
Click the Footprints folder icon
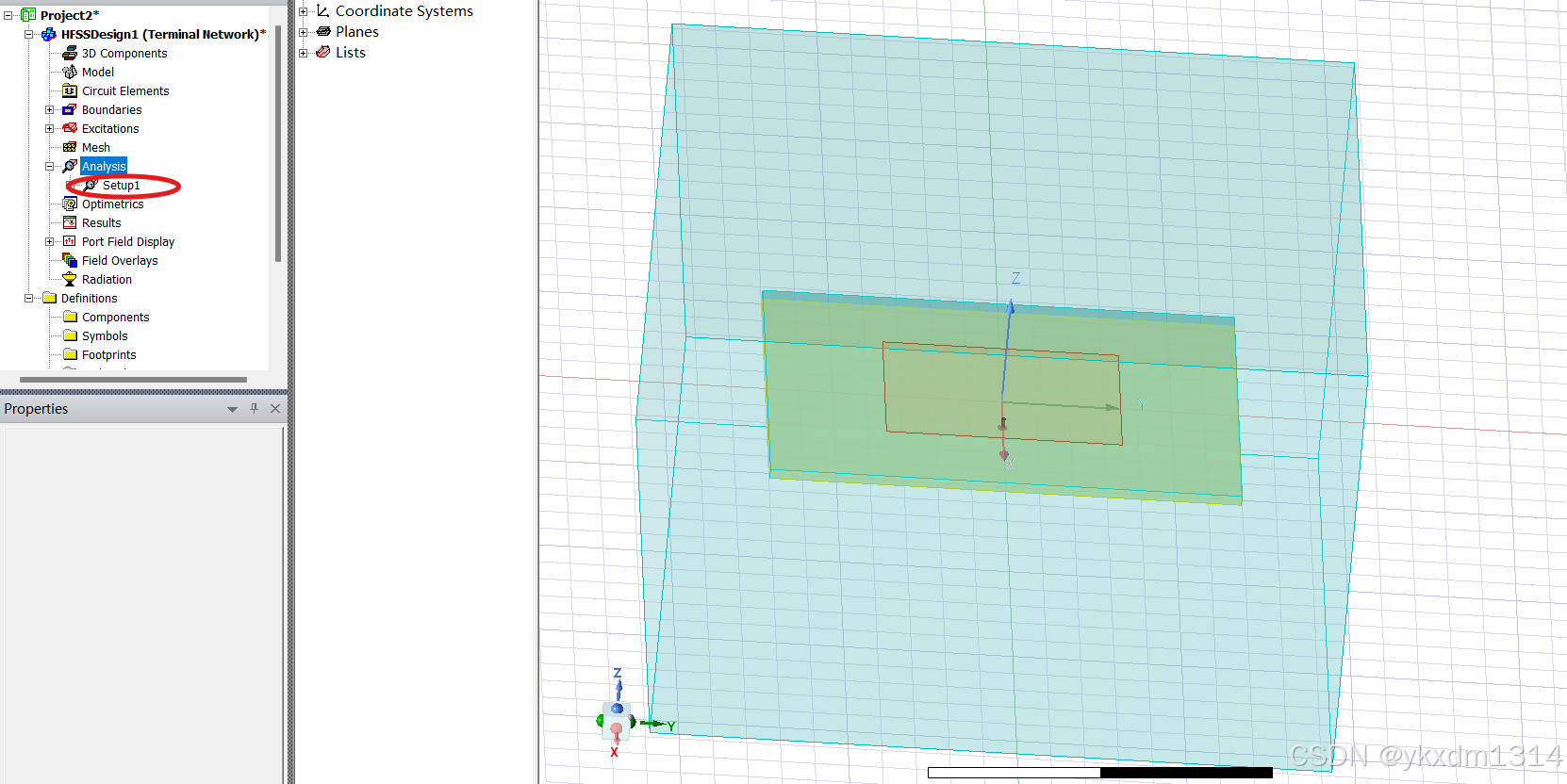(x=70, y=354)
